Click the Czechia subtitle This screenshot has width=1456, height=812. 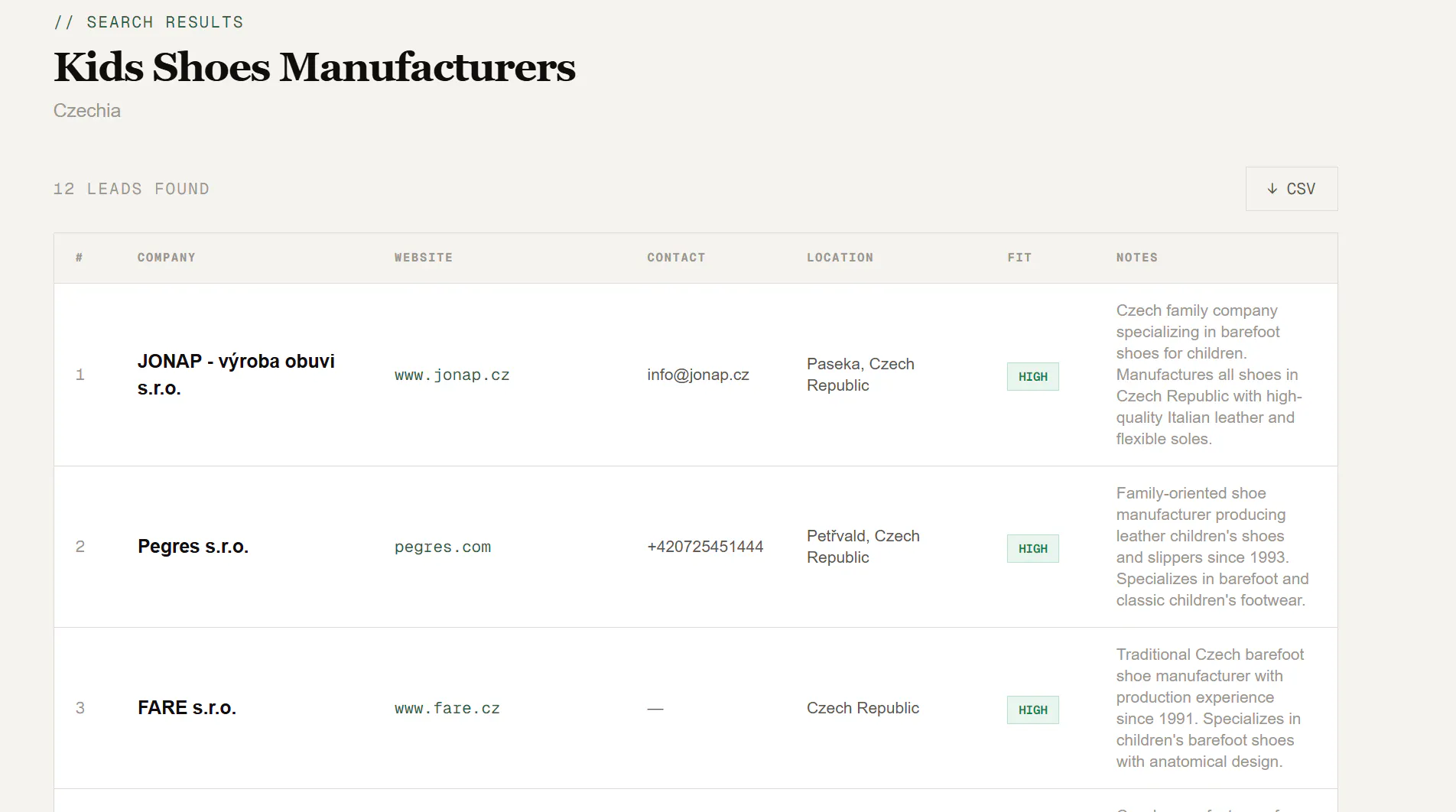87,111
